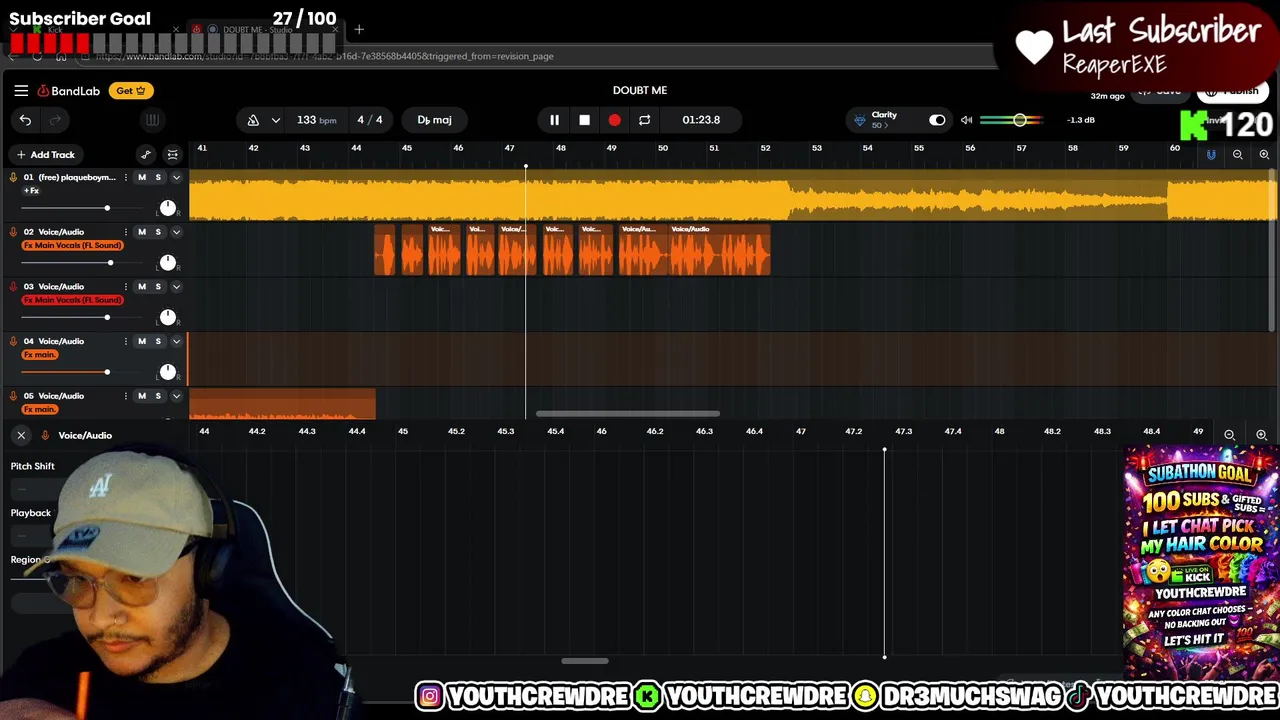This screenshot has width=1280, height=720.
Task: Adjust track 01 pan knob
Action: tap(167, 208)
